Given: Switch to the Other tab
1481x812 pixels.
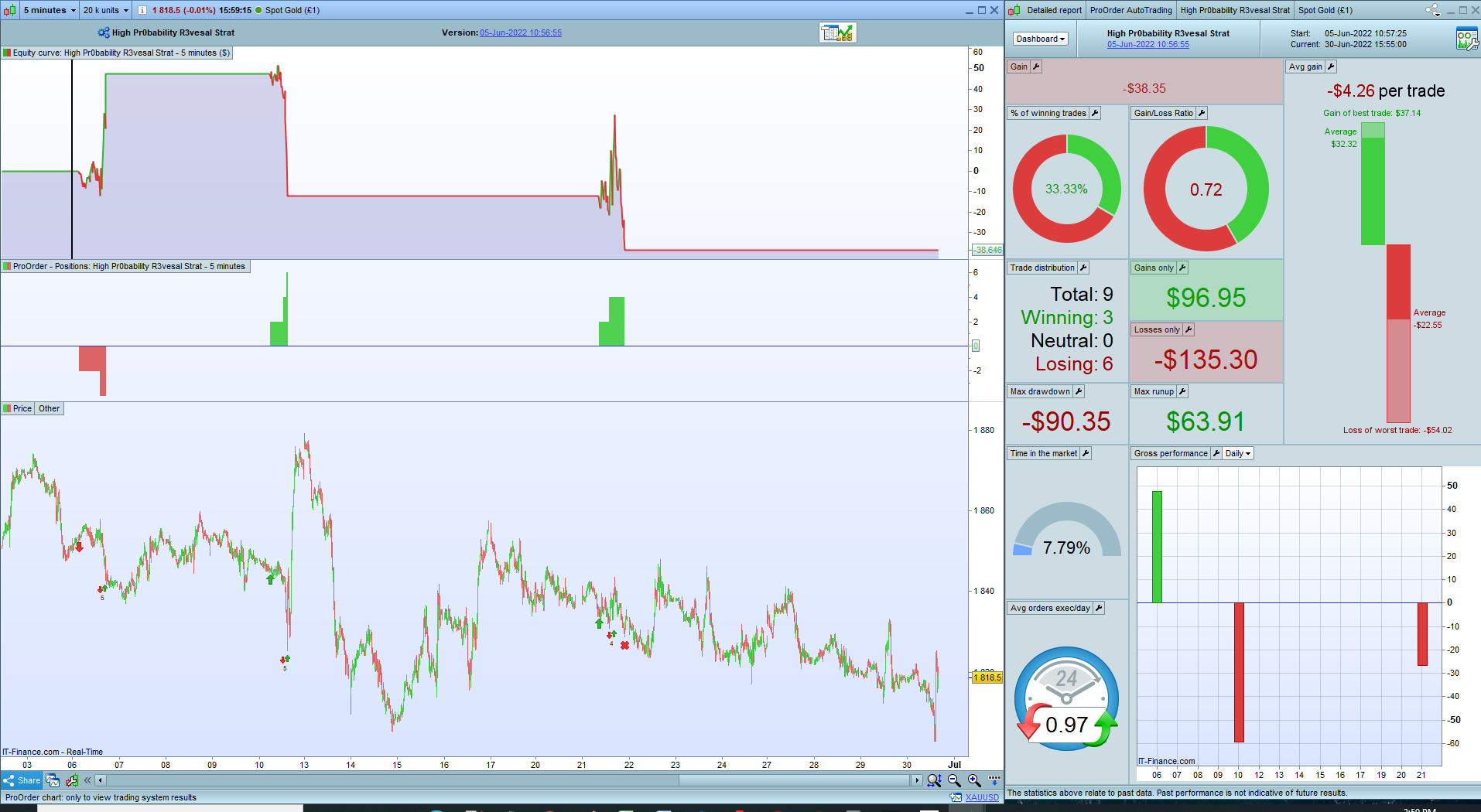Looking at the screenshot, I should click(x=49, y=408).
